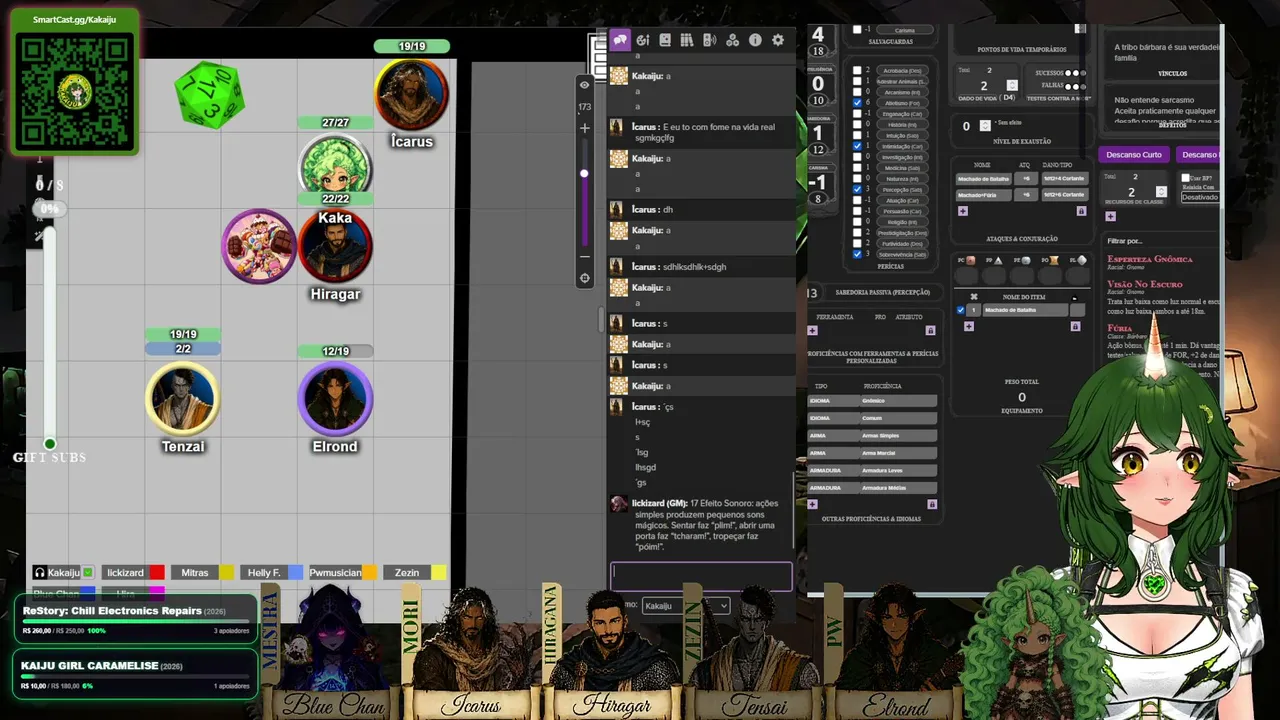
Task: Click the fit map to screen icon
Action: click(584, 278)
